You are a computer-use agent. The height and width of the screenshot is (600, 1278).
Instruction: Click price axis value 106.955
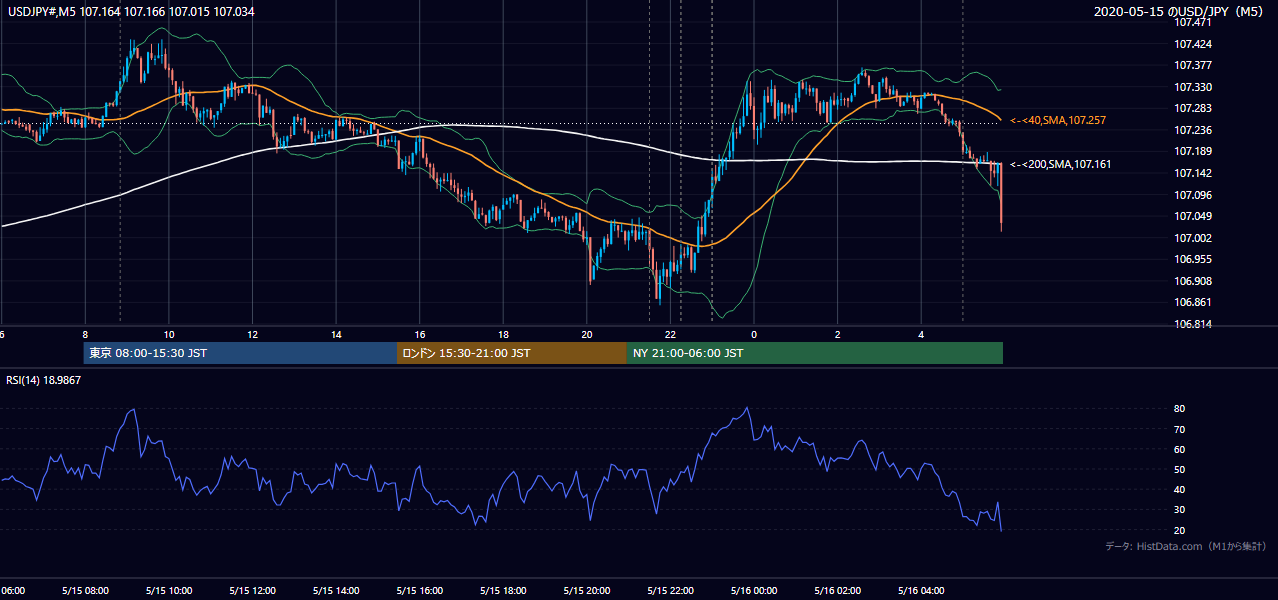tap(1193, 260)
